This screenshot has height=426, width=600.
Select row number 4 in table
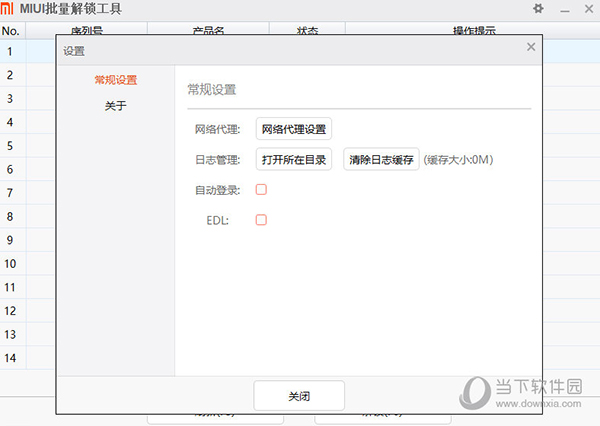10,122
